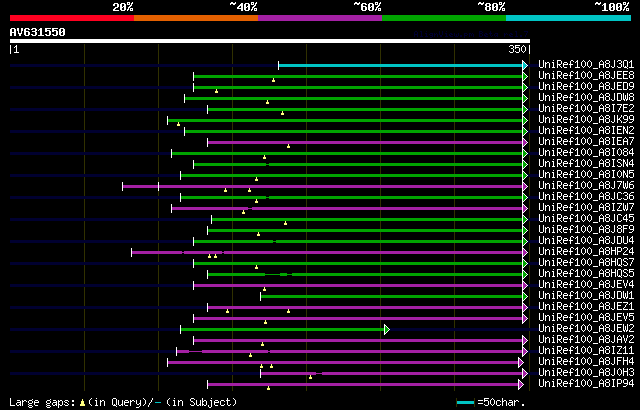The image size is (640, 410).
Task: Pick the UniRef100_A8J7W6 hit label
Action: 586,186
